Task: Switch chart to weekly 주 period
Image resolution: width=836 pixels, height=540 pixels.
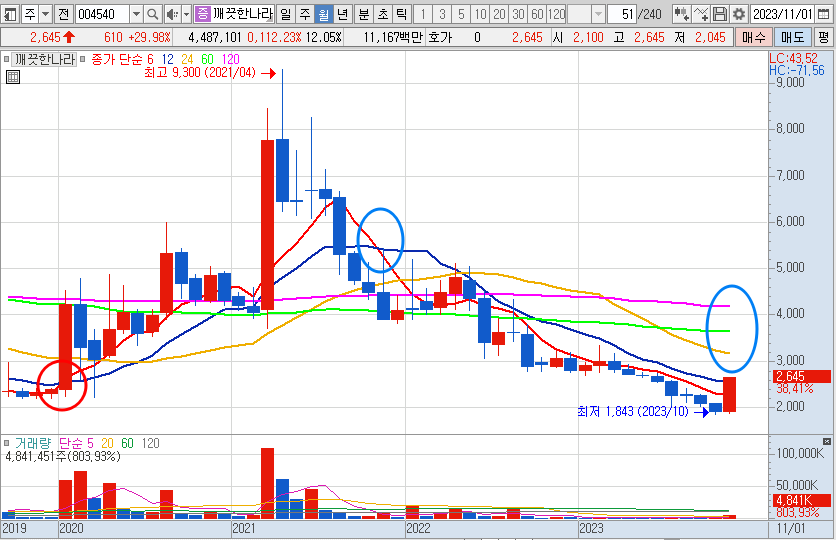Action: coord(305,14)
